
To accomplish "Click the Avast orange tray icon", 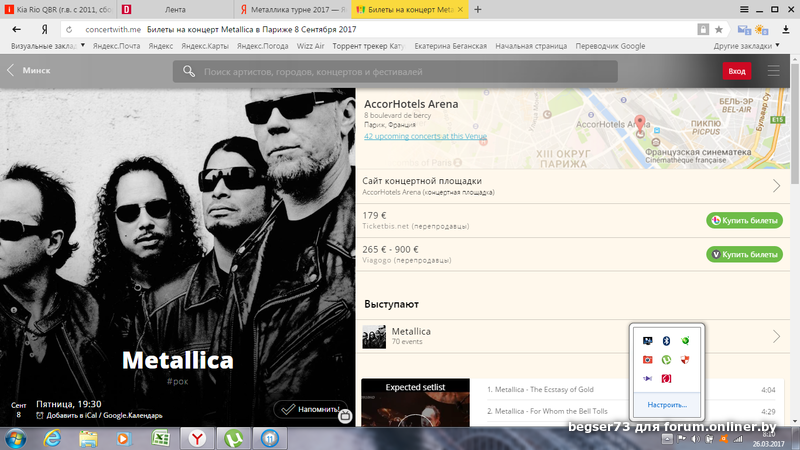I will coord(723,439).
